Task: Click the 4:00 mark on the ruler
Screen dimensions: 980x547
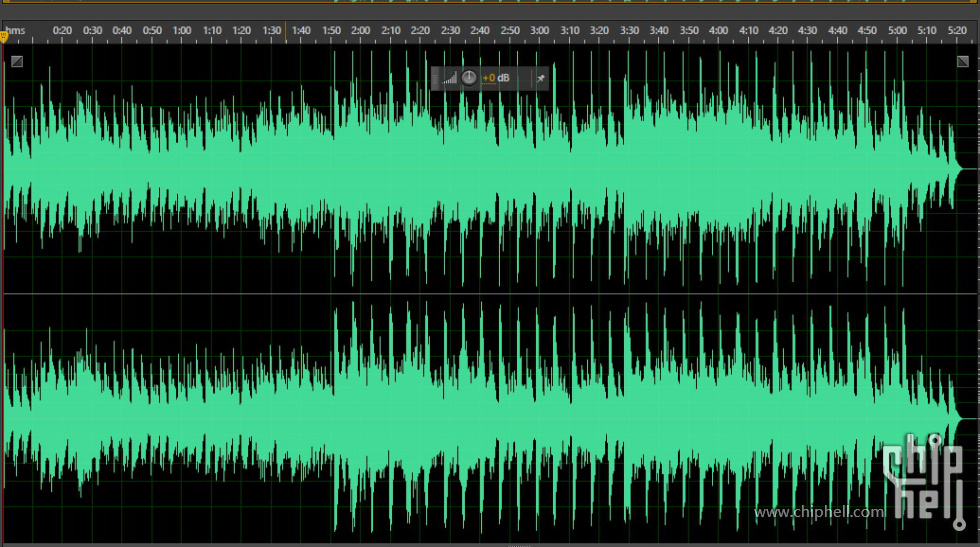Action: (x=718, y=31)
